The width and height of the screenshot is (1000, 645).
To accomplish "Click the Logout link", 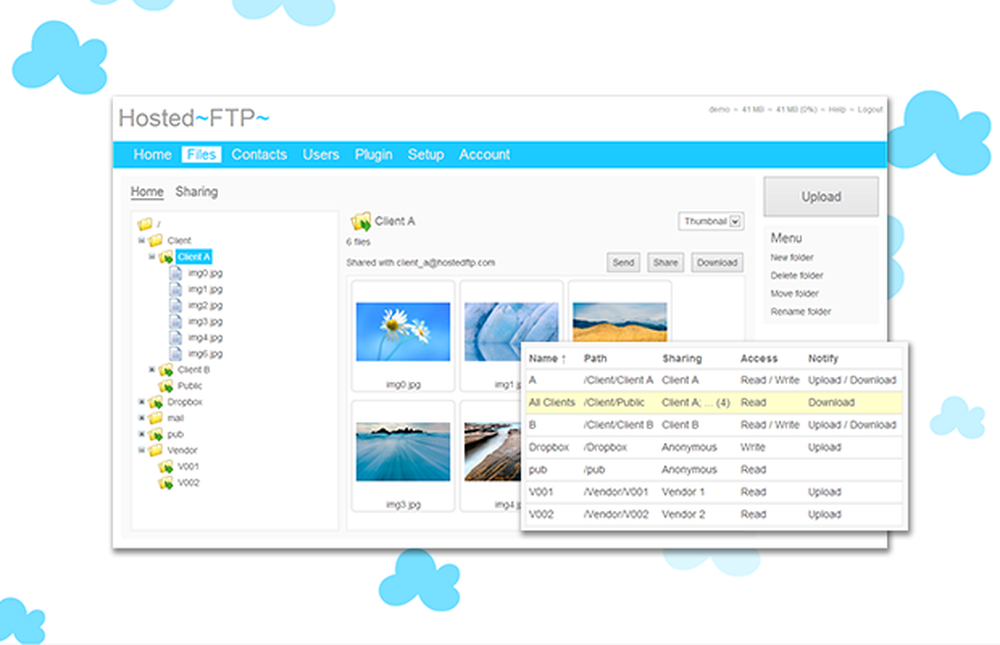I will (869, 109).
